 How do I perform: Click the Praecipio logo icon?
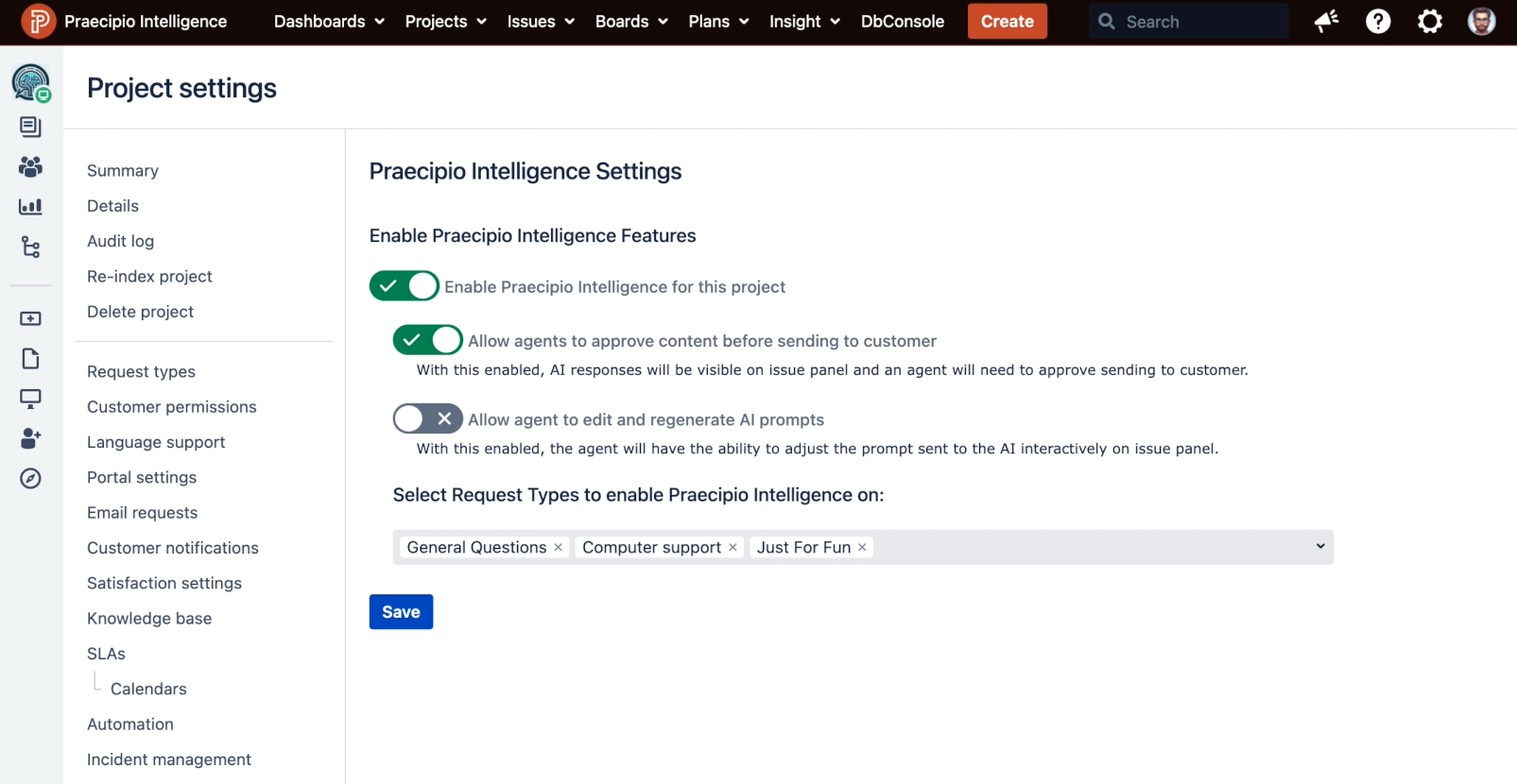(38, 21)
